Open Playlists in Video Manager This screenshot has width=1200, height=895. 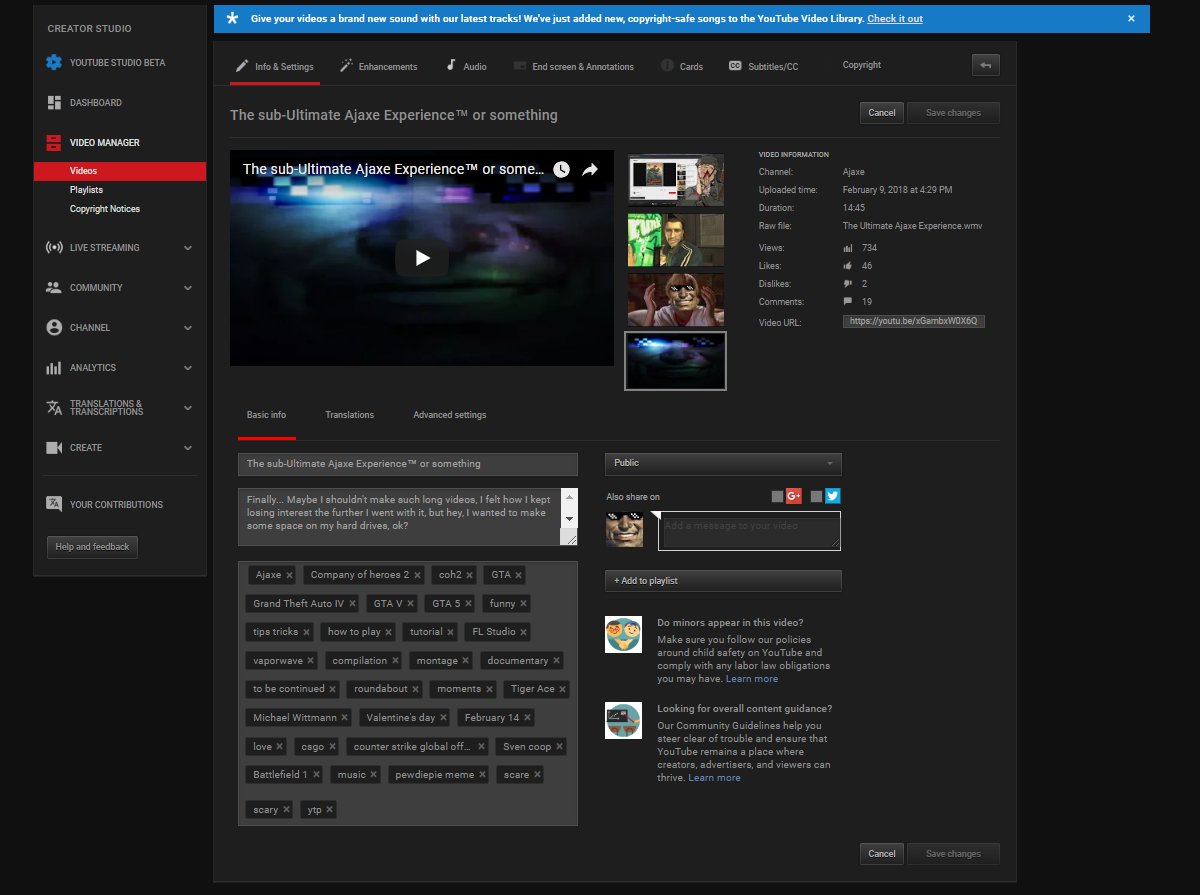[86, 190]
